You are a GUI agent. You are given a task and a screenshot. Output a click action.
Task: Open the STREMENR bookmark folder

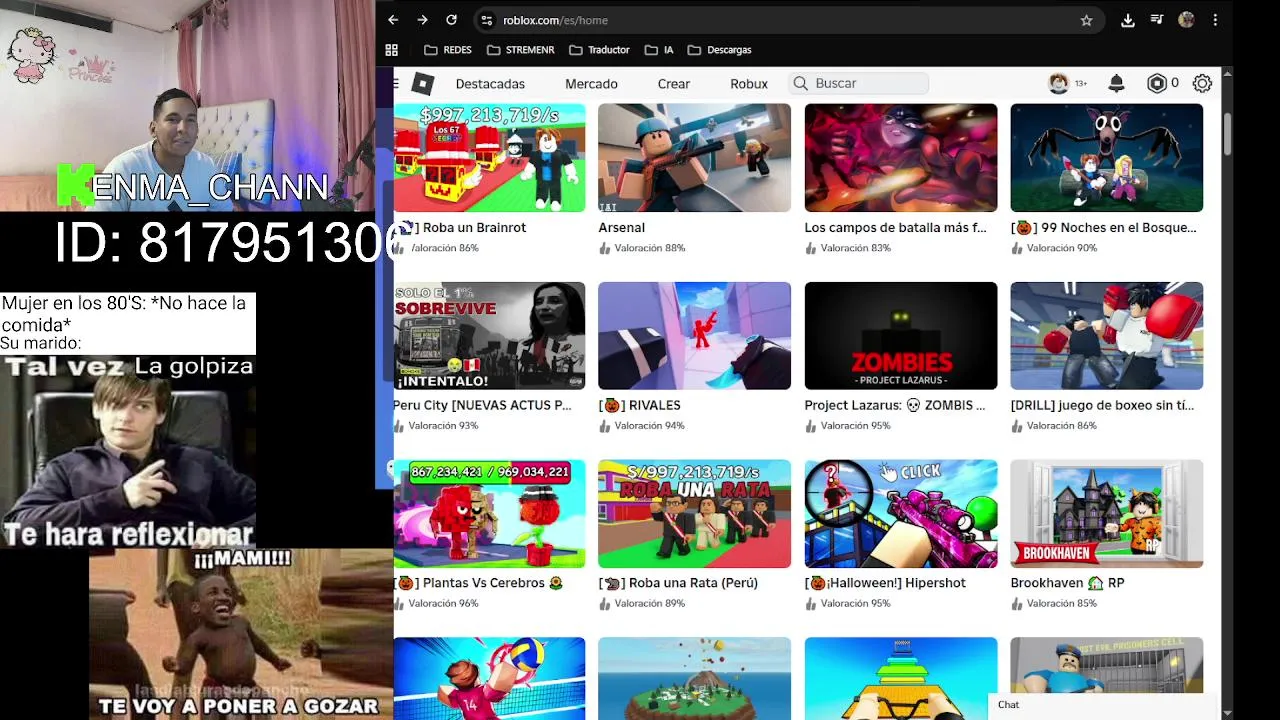click(x=520, y=50)
